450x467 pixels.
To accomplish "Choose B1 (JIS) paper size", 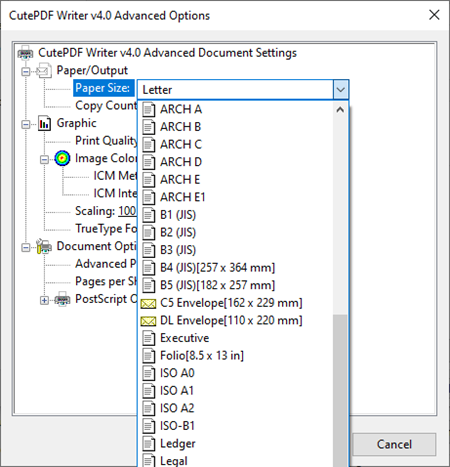I will [x=235, y=215].
